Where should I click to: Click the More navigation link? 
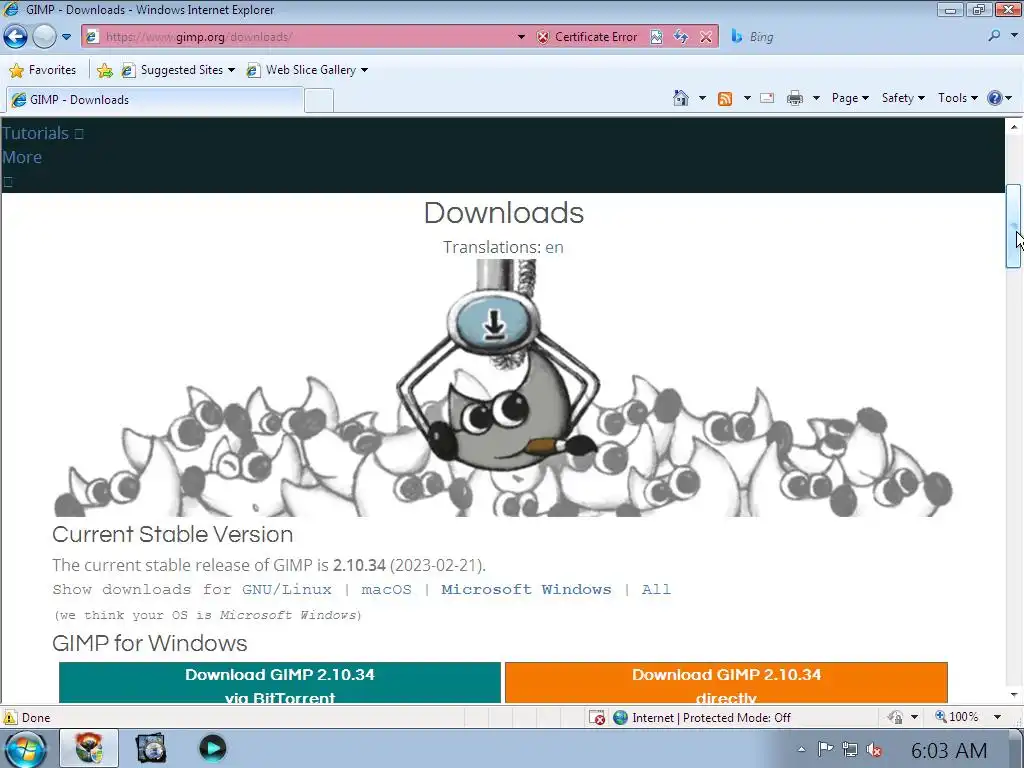[x=22, y=157]
